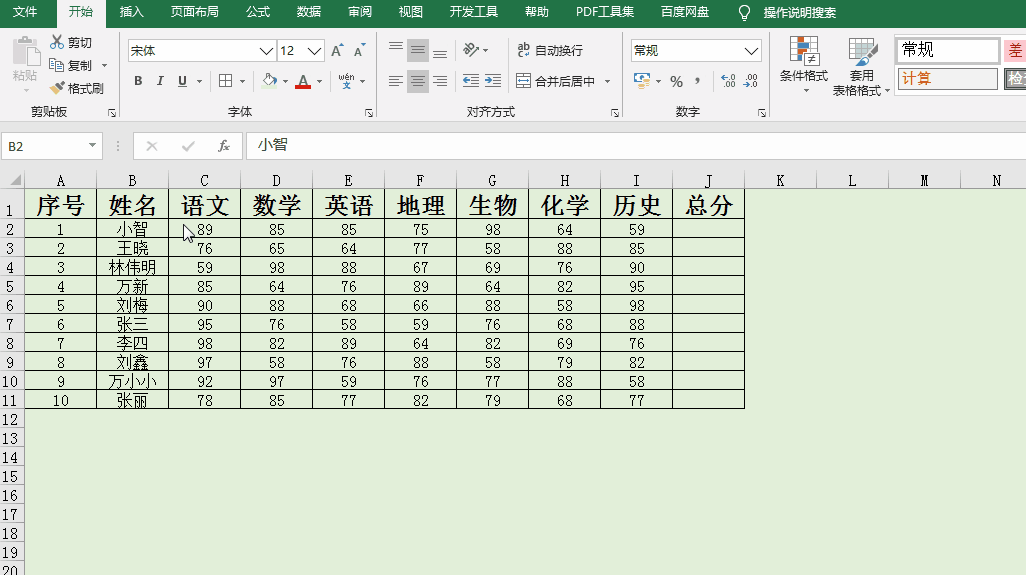Open Font dialog launcher
This screenshot has height=575, width=1026.
click(x=368, y=113)
